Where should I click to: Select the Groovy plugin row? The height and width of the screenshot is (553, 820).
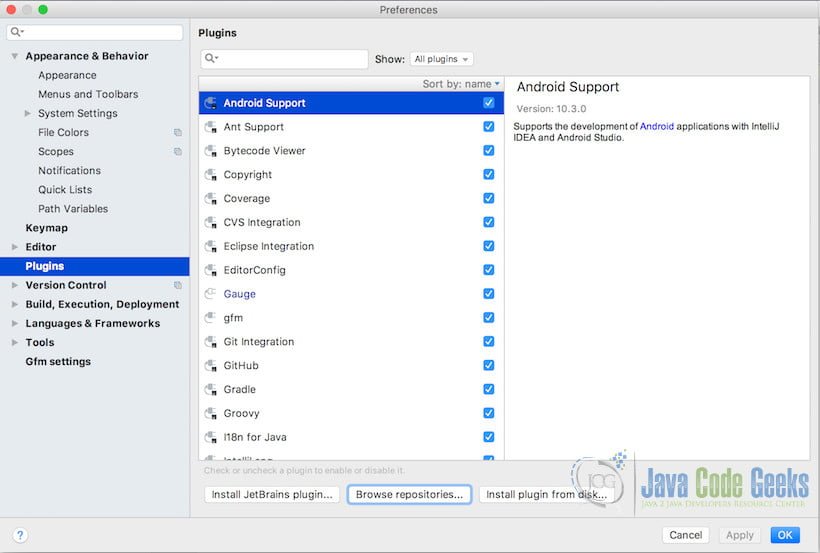click(x=351, y=413)
